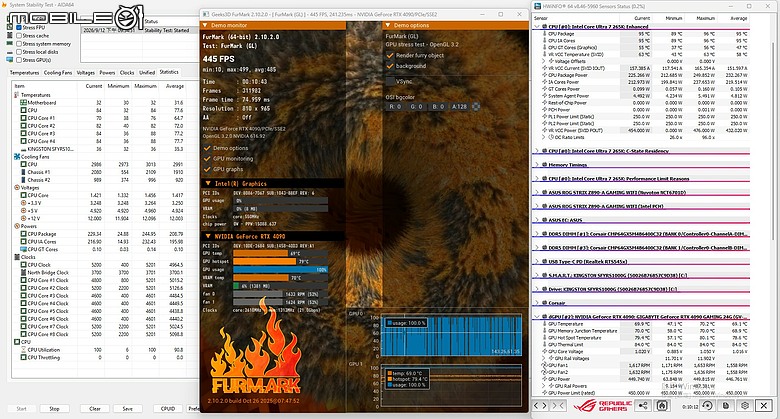Click the OSI bgcolor picker square in FurMark
This screenshot has height=419, width=780.
point(476,106)
